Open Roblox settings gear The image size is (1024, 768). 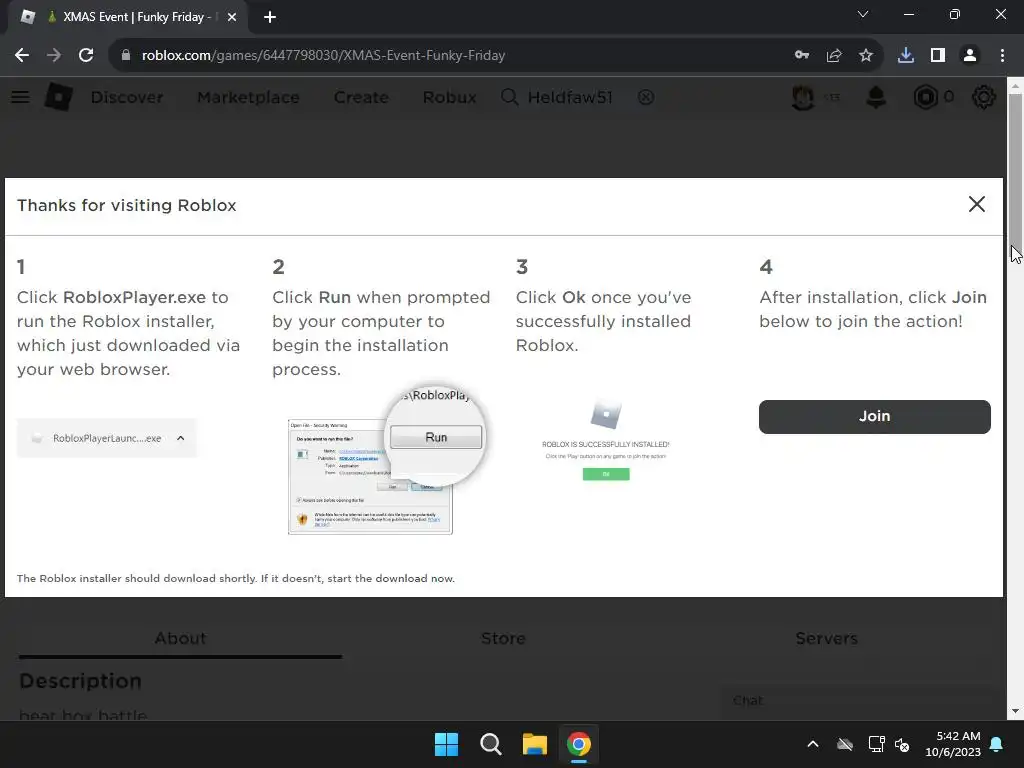984,97
